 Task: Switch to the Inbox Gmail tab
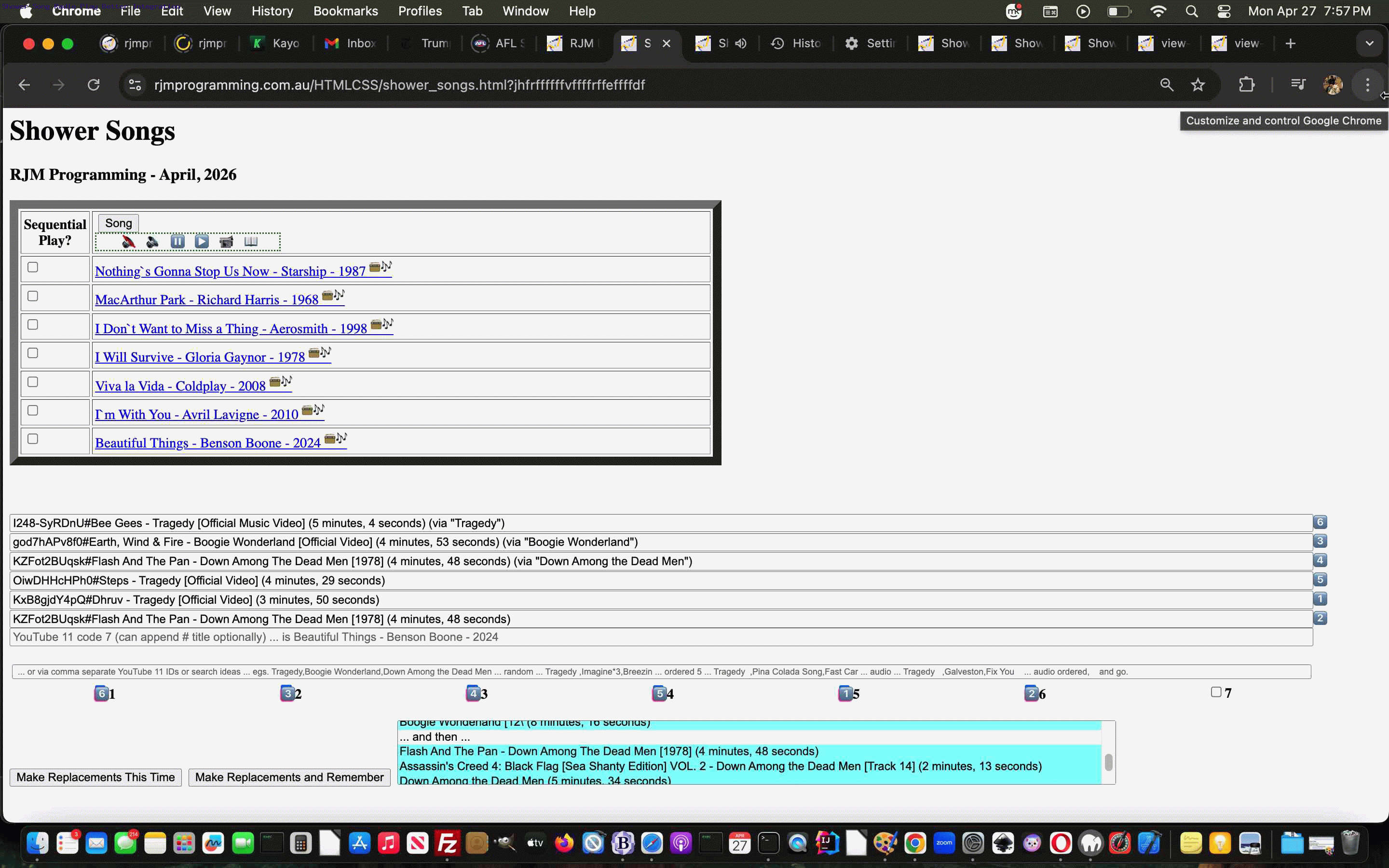click(350, 43)
